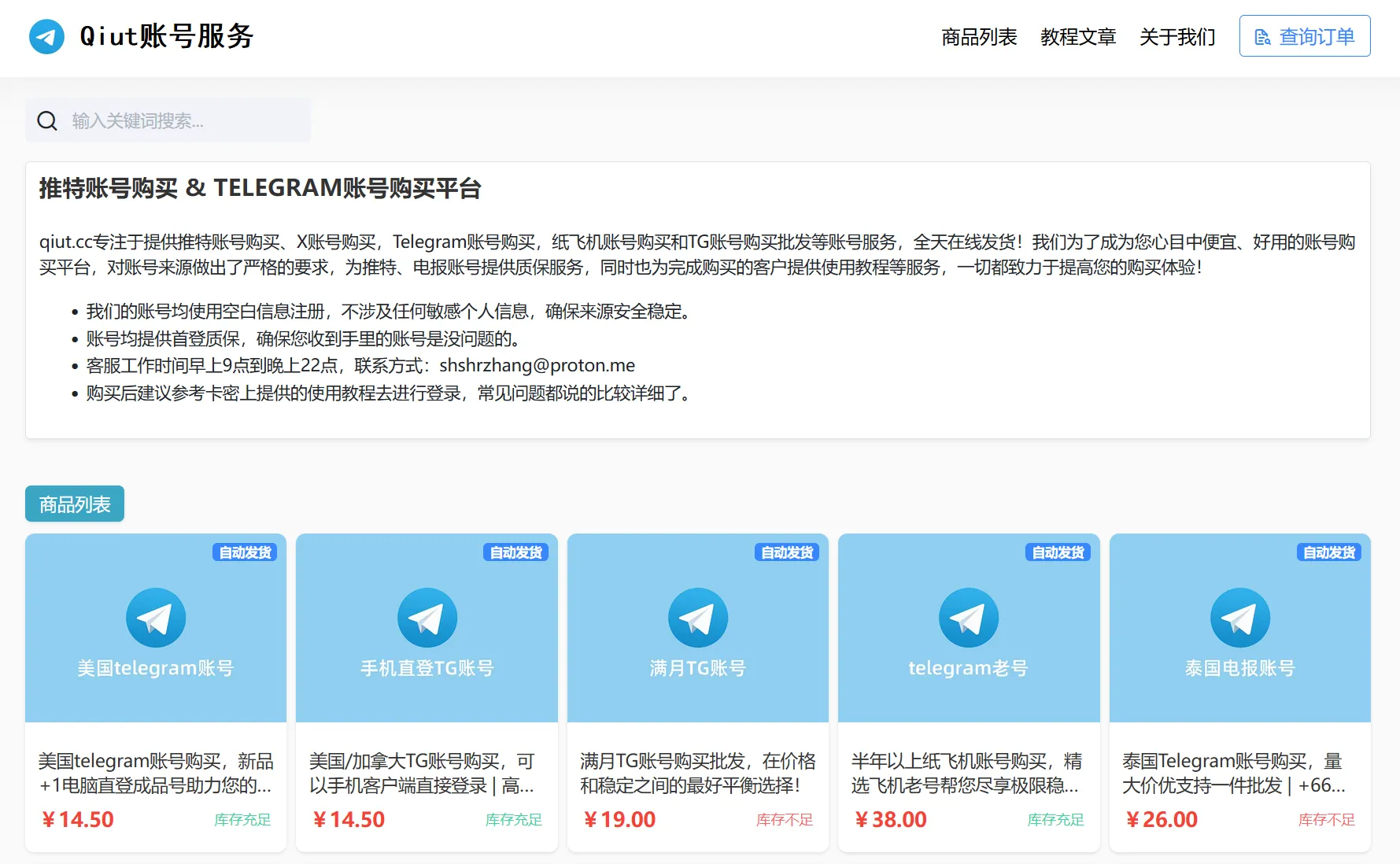Open the 满月TG账号购买批发 product description
Screen dimensions: 1400x864
tap(697, 773)
